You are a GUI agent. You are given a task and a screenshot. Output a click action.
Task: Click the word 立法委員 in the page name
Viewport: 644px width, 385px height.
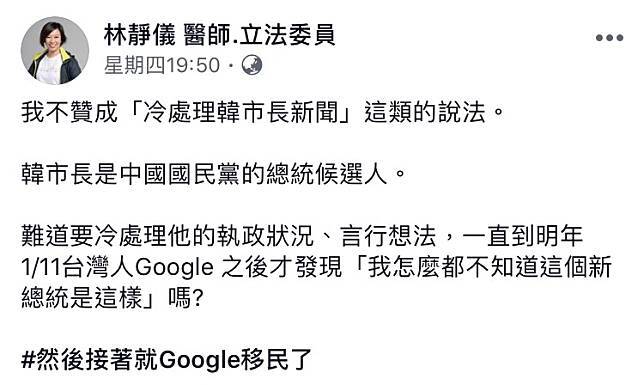click(x=288, y=35)
